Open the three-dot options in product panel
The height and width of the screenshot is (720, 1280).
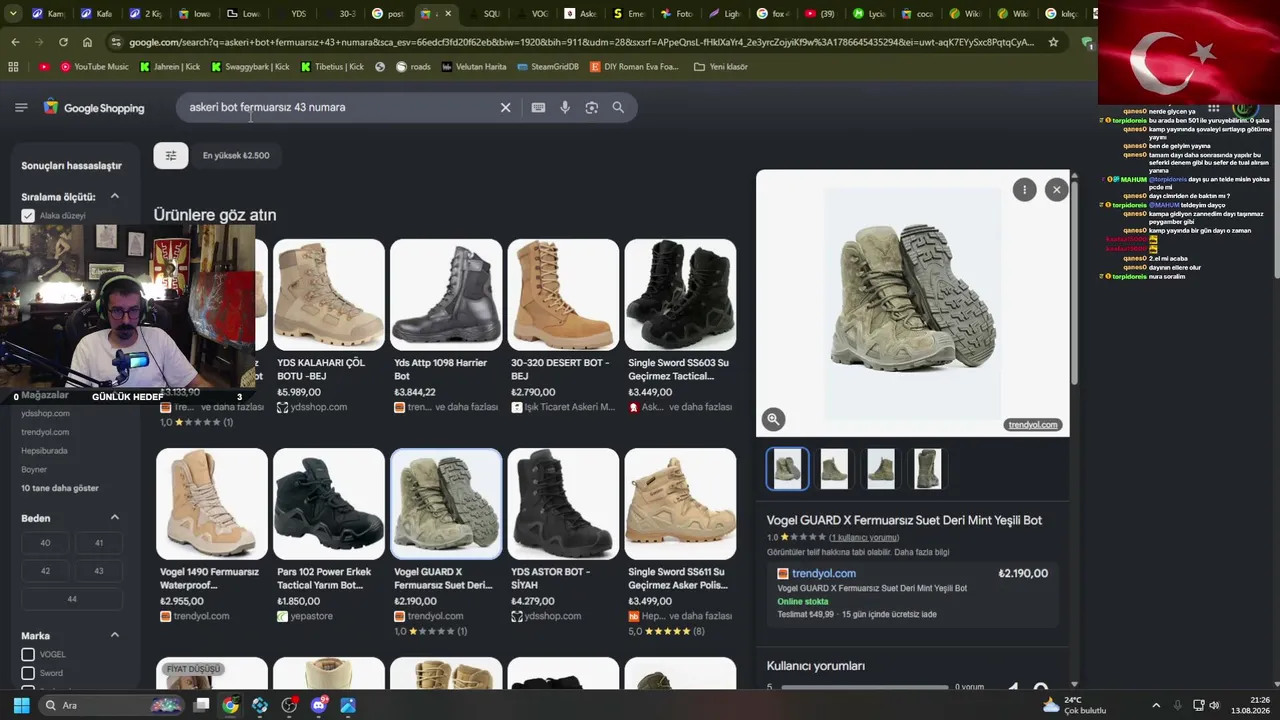pyautogui.click(x=1024, y=190)
